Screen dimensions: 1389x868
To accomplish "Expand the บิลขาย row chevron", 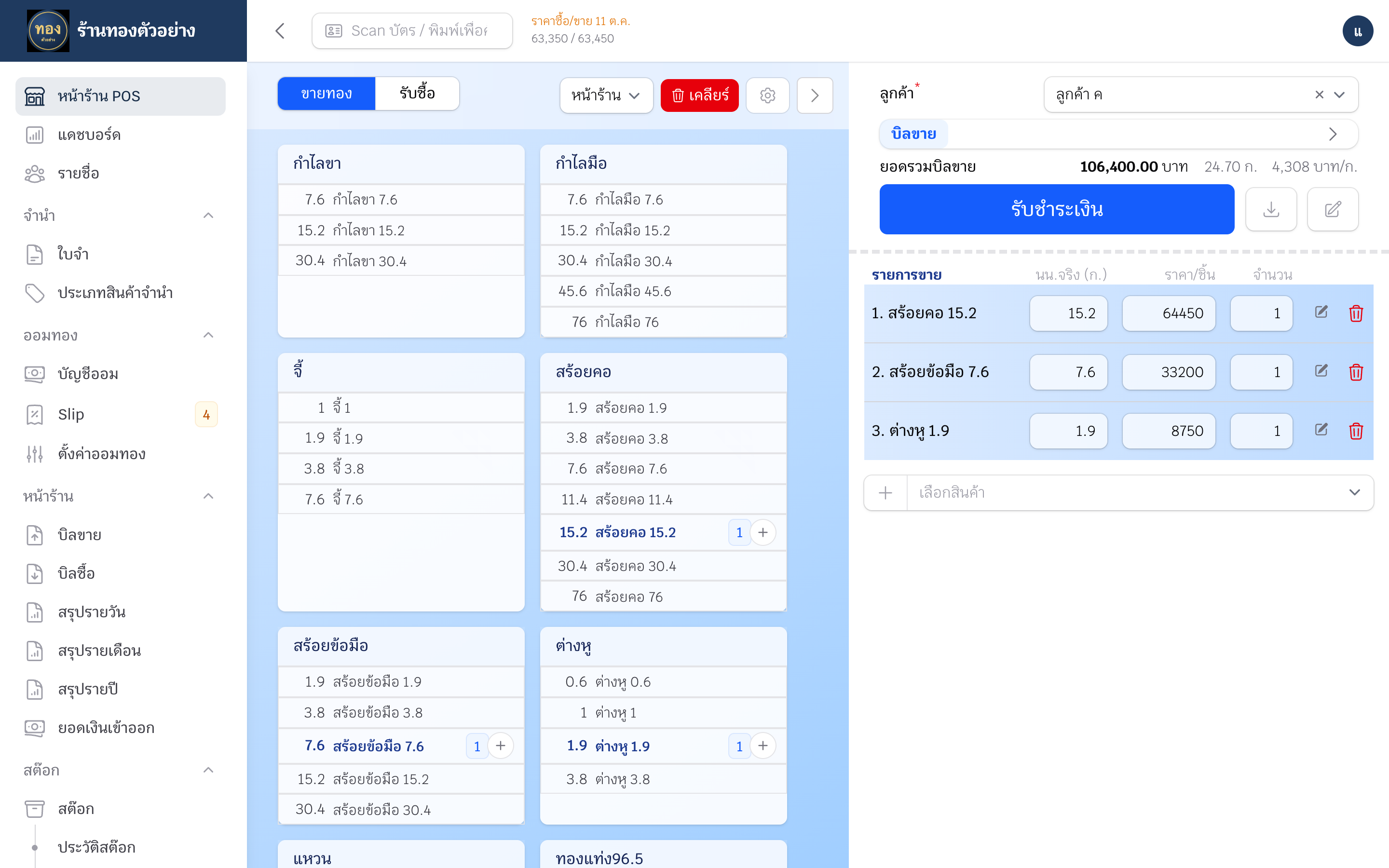I will pos(1333,135).
